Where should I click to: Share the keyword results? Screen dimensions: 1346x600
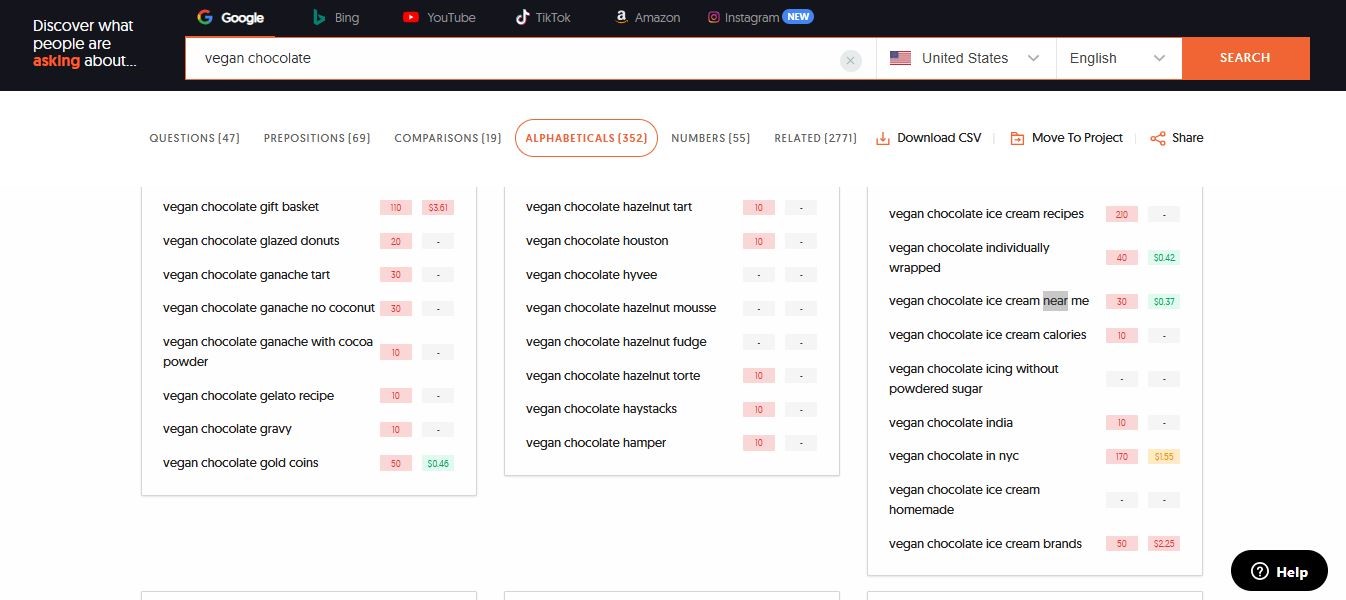(x=1176, y=138)
